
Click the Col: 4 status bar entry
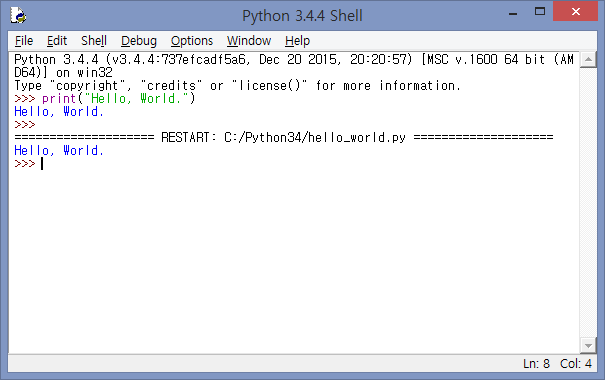[576, 363]
